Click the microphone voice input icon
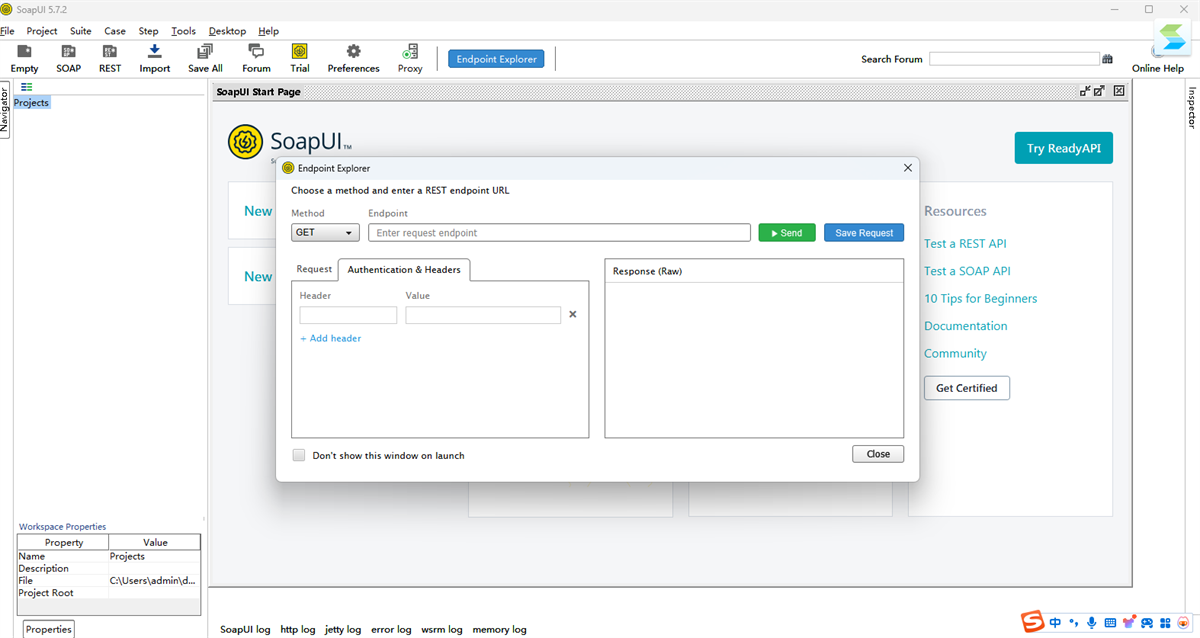The width and height of the screenshot is (1200, 638). pos(1092,623)
